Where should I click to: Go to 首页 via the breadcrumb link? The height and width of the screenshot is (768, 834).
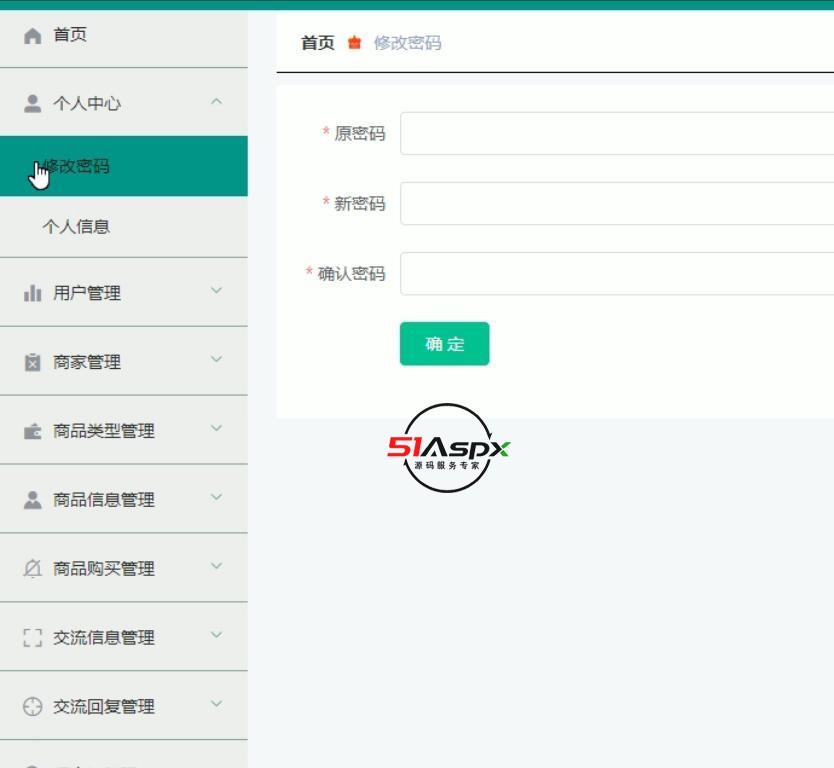pos(318,43)
